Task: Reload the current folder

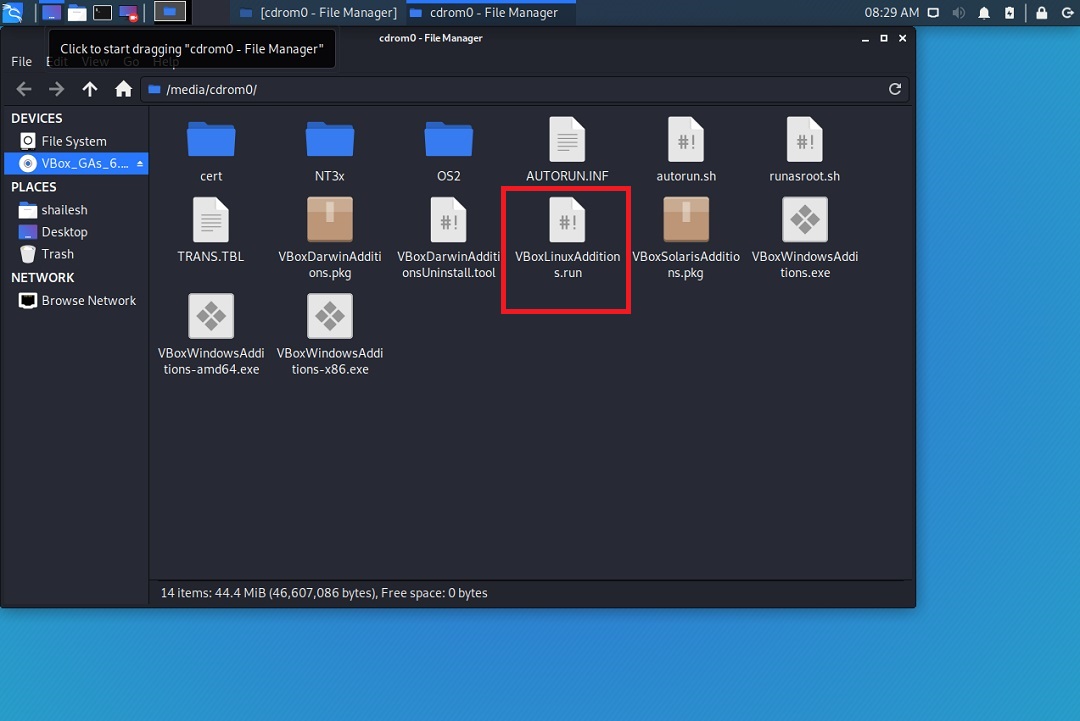Action: [x=895, y=89]
